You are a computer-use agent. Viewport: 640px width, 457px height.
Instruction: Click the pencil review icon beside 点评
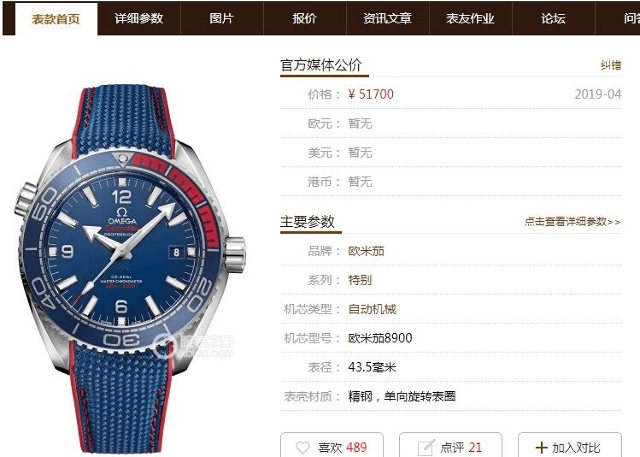click(x=426, y=448)
